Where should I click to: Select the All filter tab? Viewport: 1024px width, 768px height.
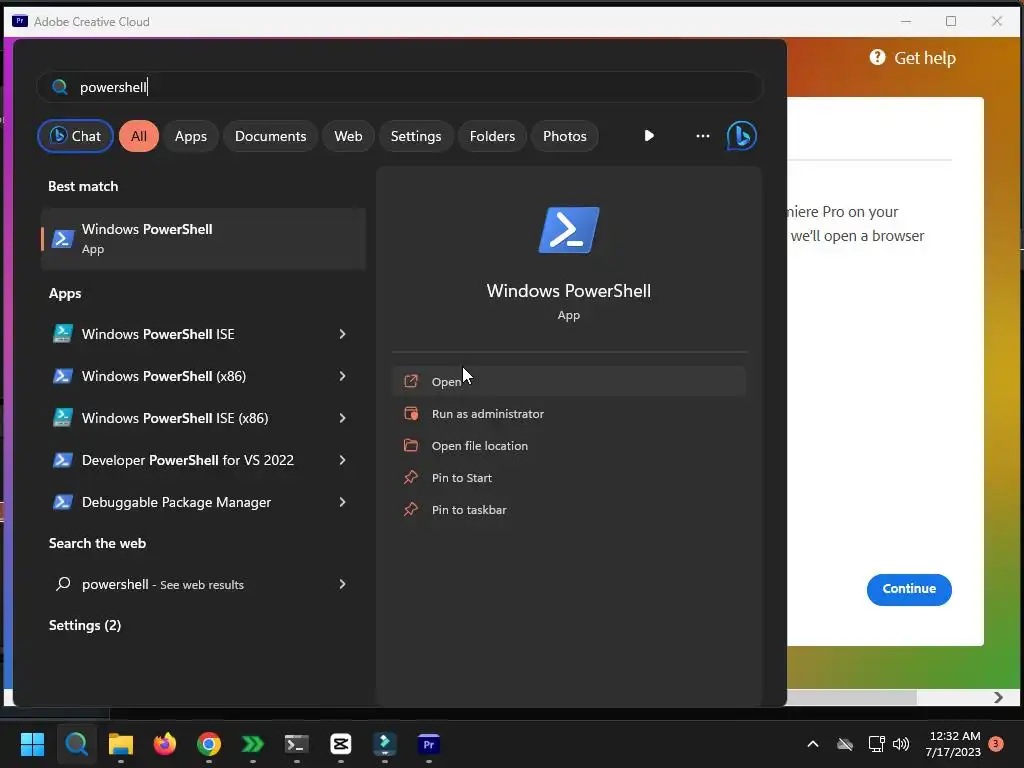138,136
